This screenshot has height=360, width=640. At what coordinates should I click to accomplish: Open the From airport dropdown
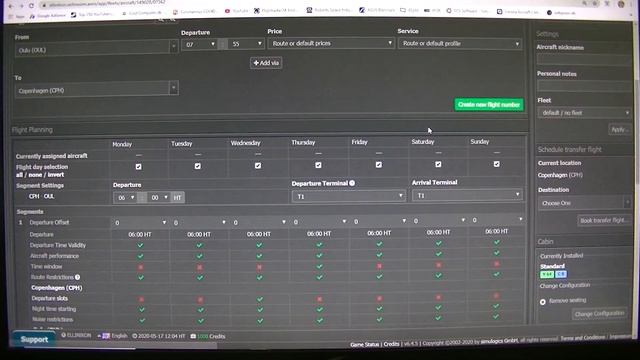pyautogui.click(x=96, y=49)
